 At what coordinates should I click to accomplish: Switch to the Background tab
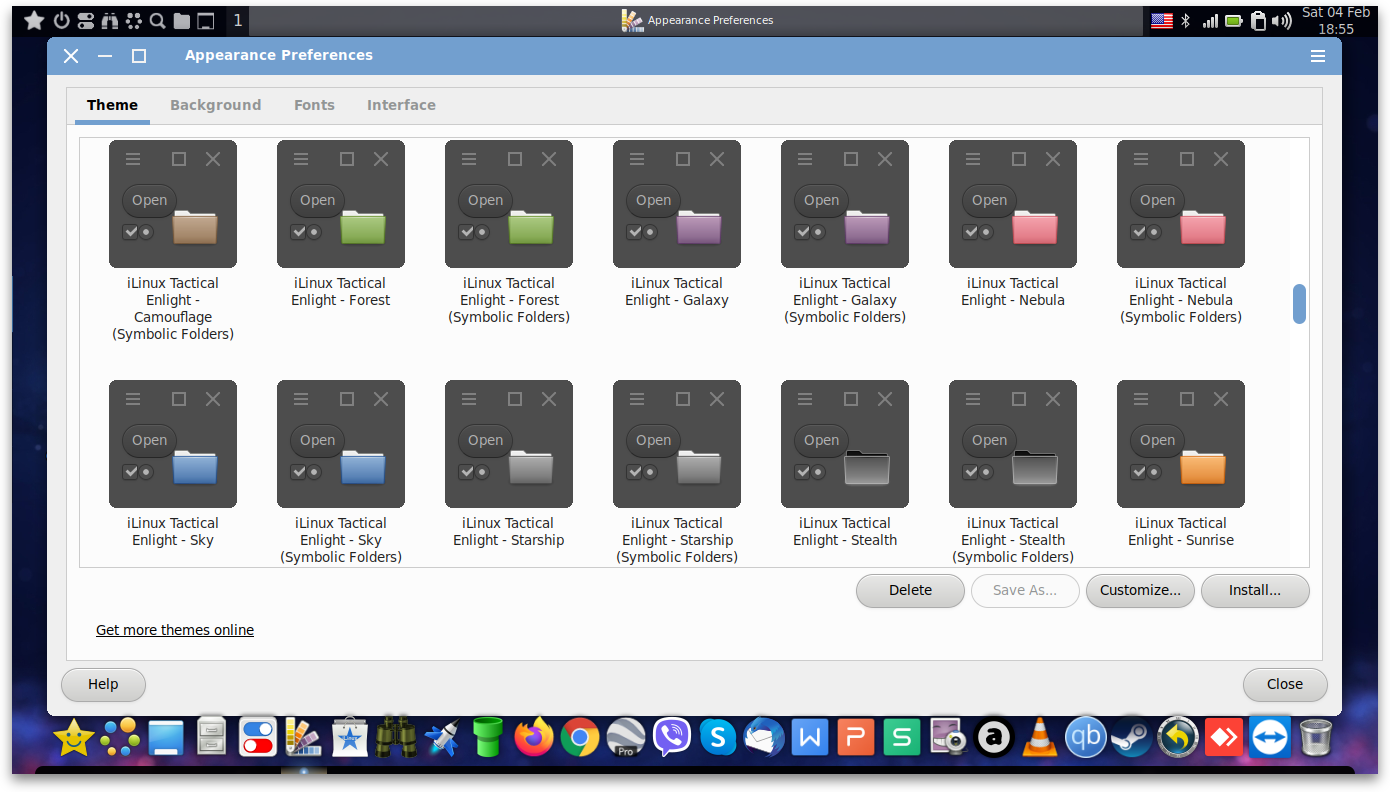(215, 105)
